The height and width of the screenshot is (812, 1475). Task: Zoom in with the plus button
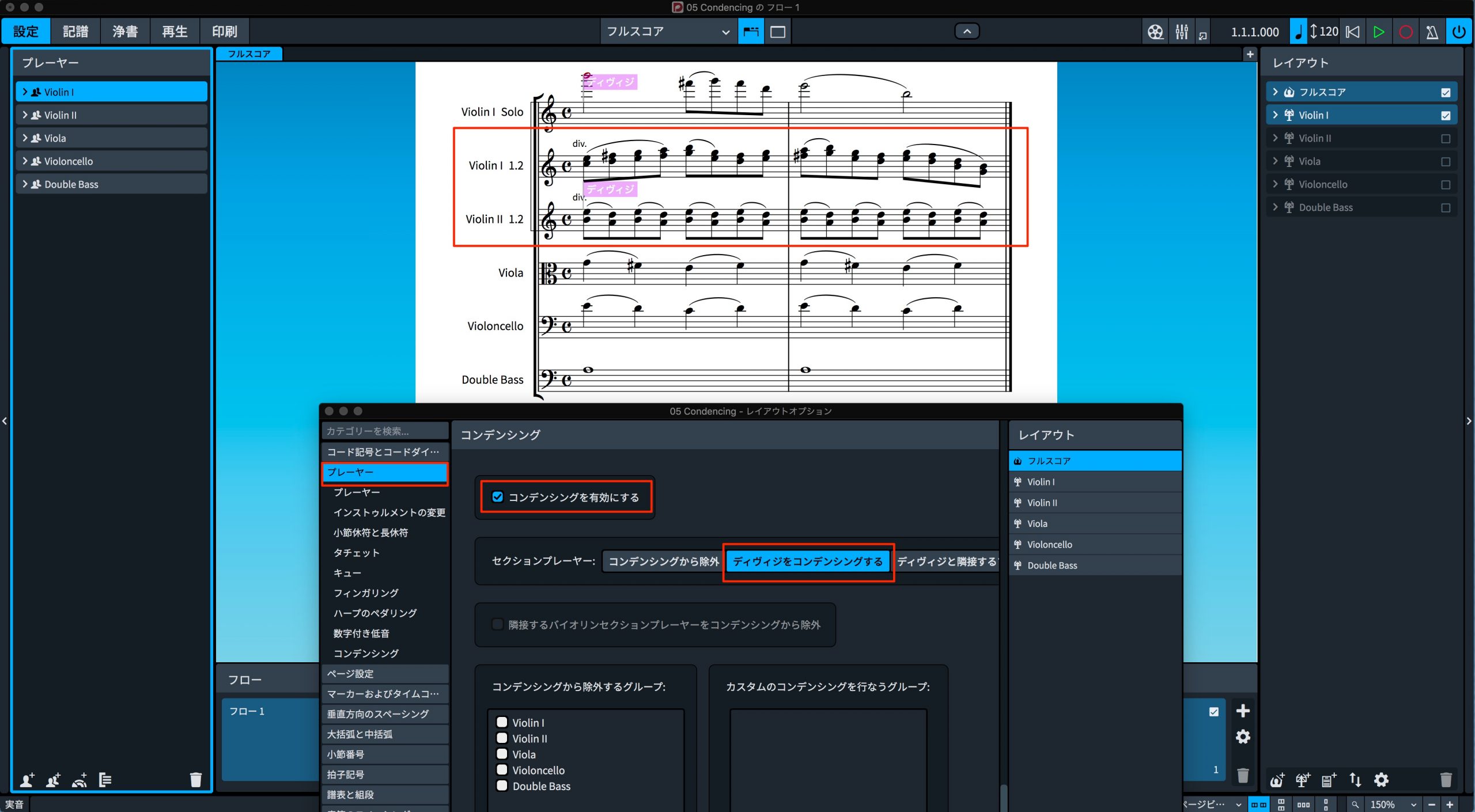1450,805
